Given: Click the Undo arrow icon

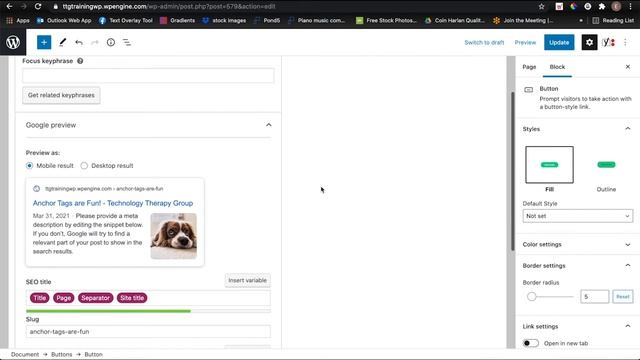Looking at the screenshot, I should pos(79,42).
